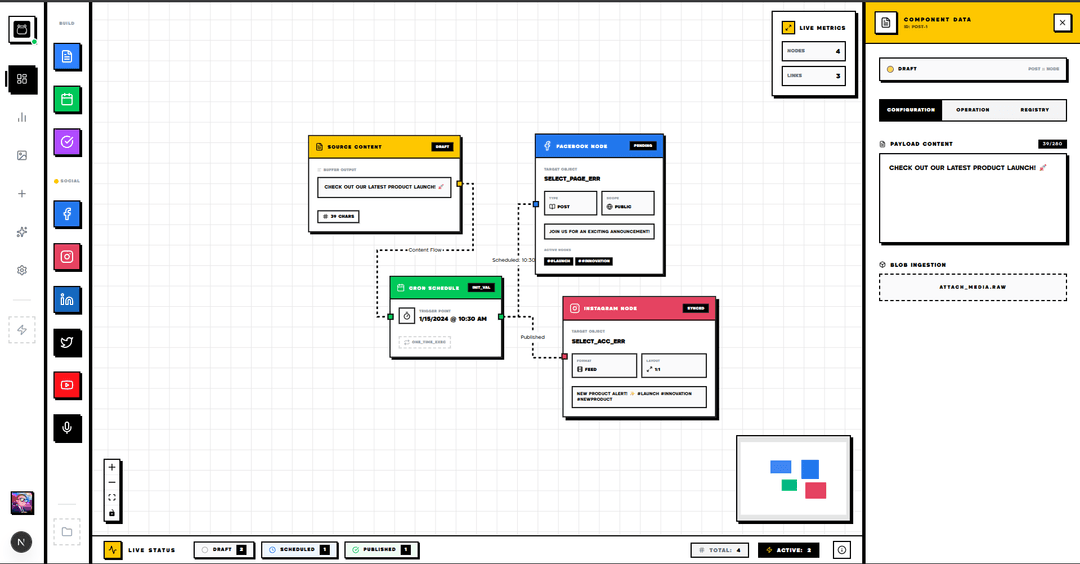Click the "Join us for an exciting announcement!" field

(x=599, y=231)
